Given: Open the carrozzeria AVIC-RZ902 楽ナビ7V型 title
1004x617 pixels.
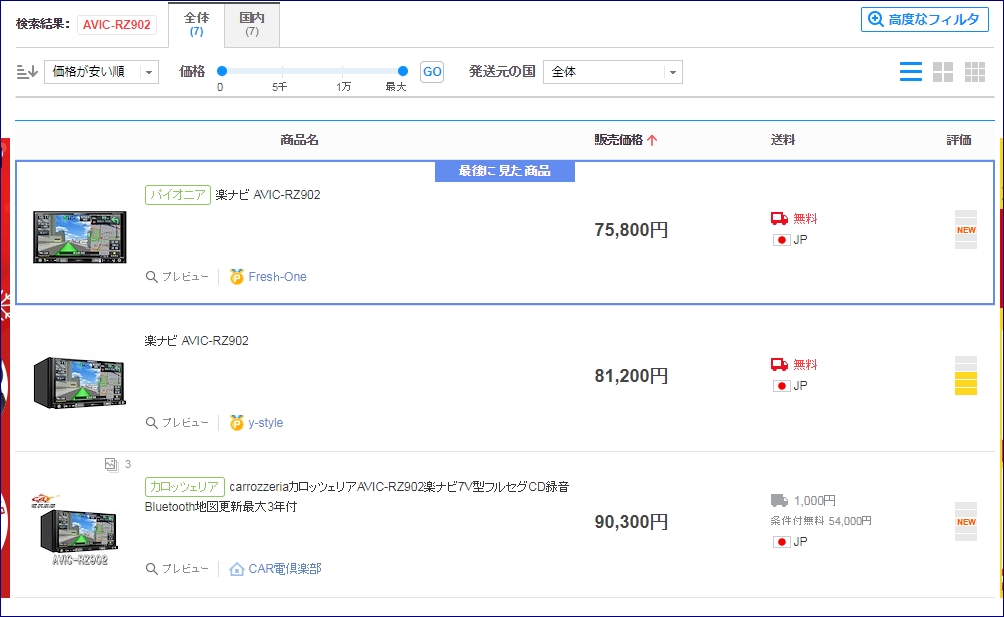Looking at the screenshot, I should tap(357, 497).
